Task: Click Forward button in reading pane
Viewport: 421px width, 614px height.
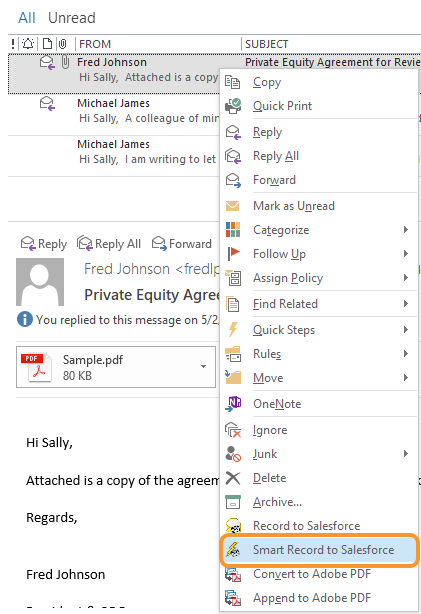Action: pyautogui.click(x=182, y=244)
